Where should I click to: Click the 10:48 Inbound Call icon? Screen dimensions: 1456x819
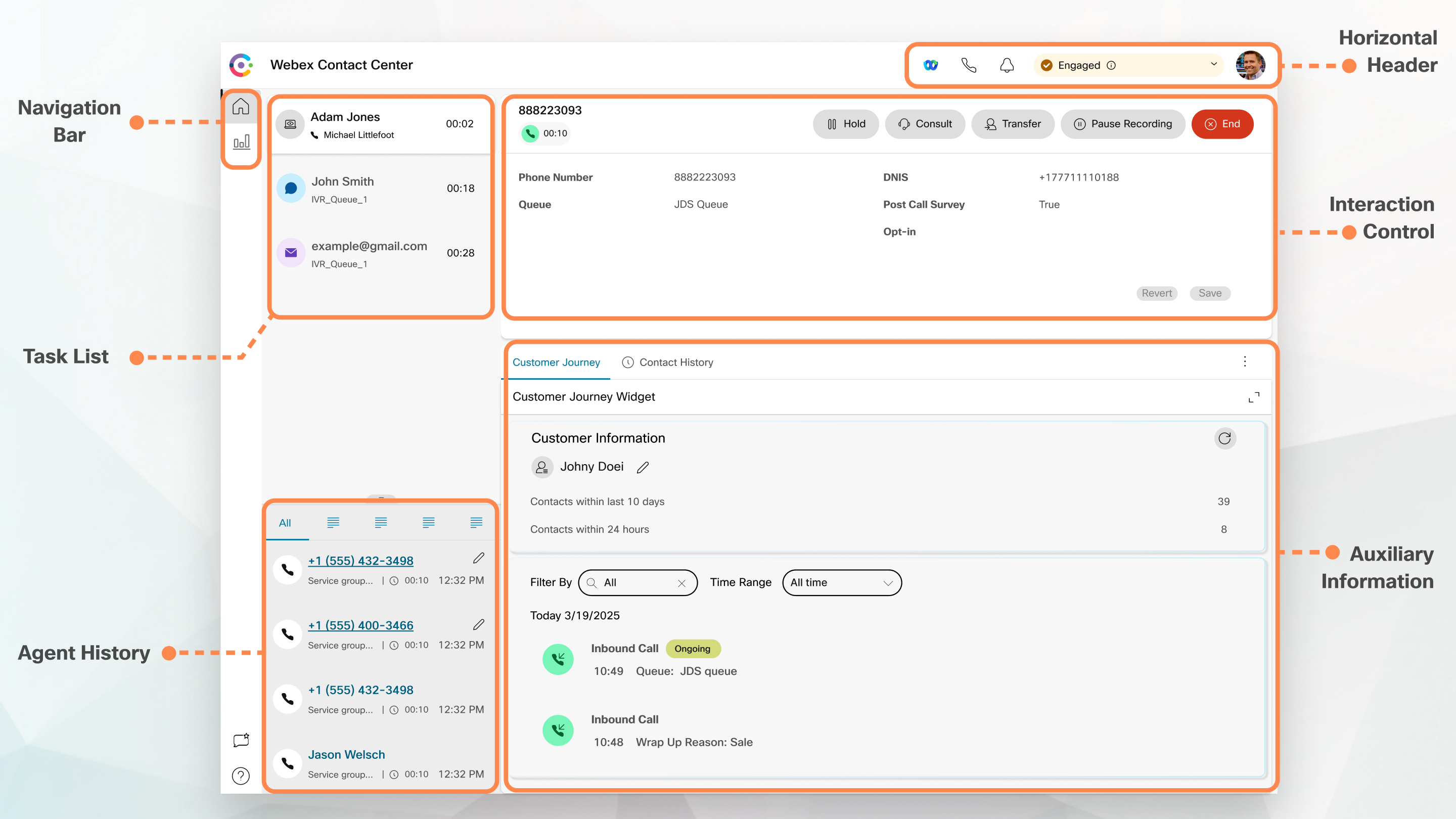558,730
